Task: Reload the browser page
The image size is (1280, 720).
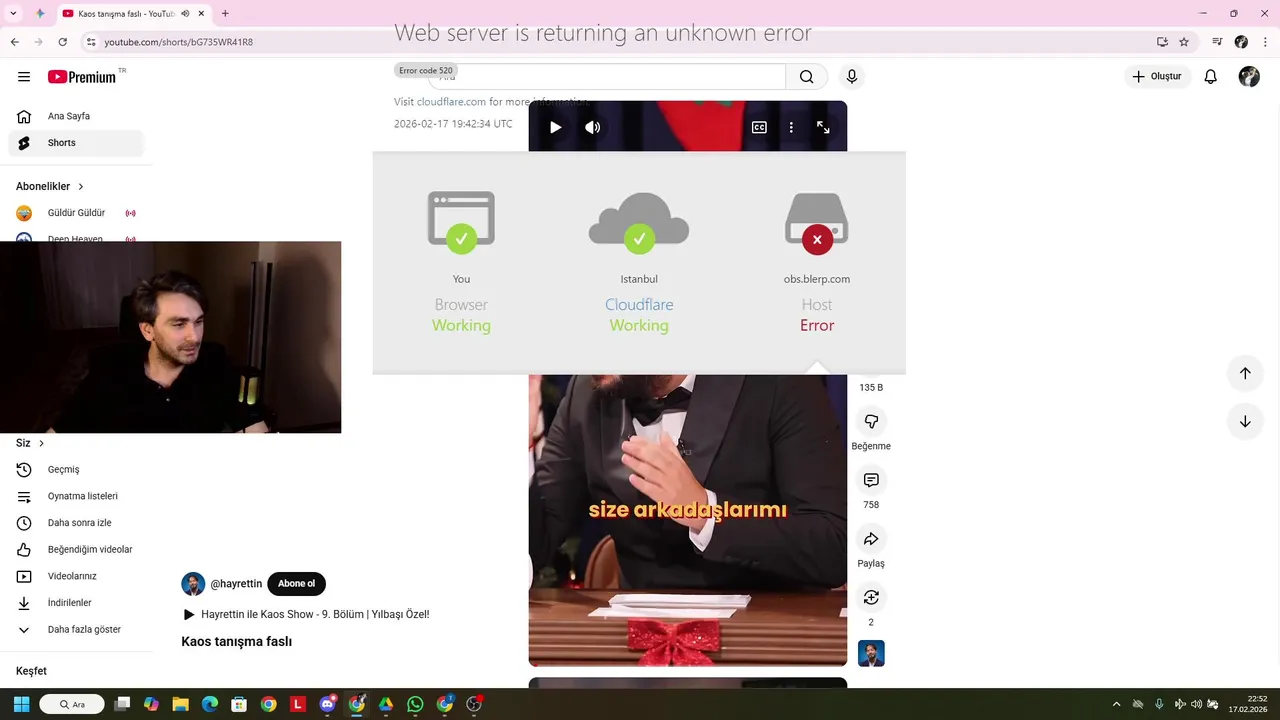Action: pos(62,42)
